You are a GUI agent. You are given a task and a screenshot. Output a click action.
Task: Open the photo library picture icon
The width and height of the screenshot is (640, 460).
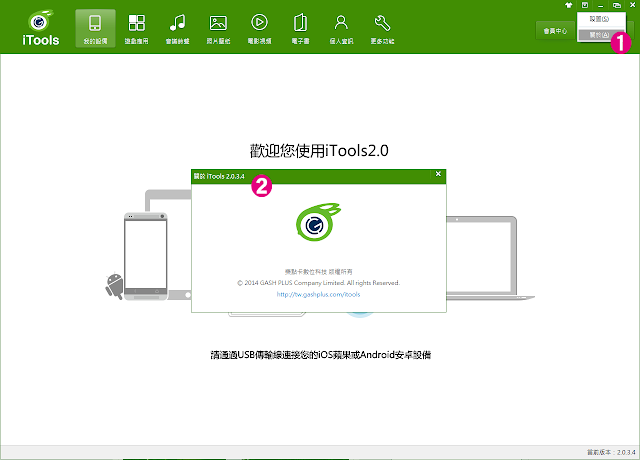click(x=218, y=29)
